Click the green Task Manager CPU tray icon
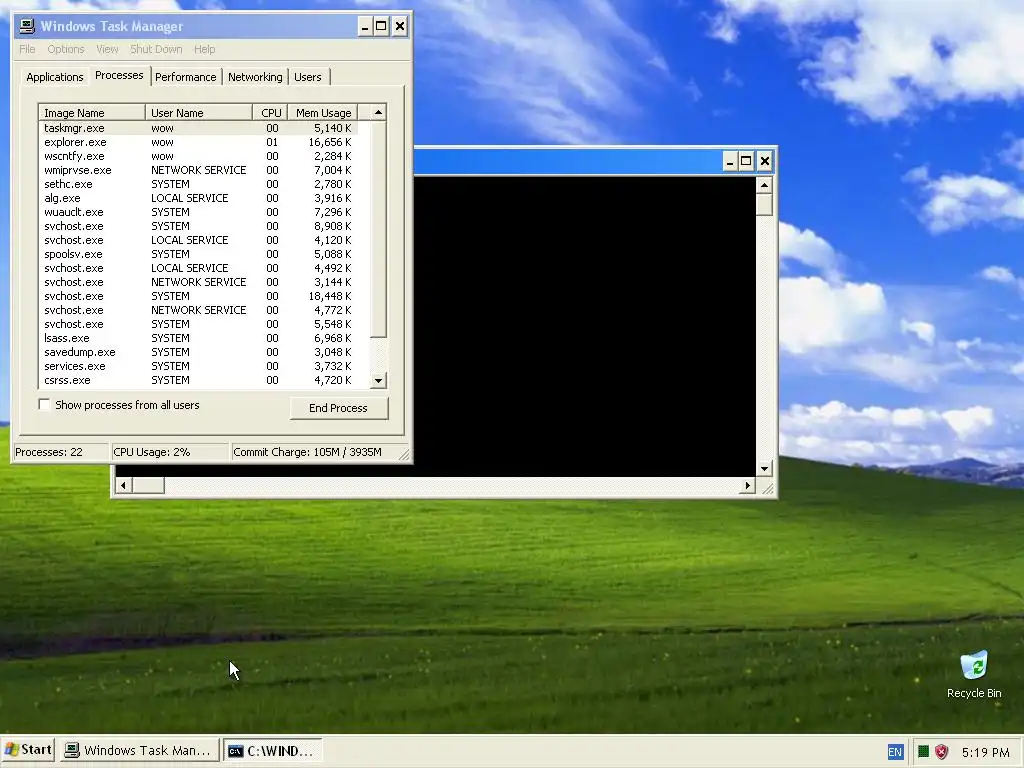 pos(923,752)
